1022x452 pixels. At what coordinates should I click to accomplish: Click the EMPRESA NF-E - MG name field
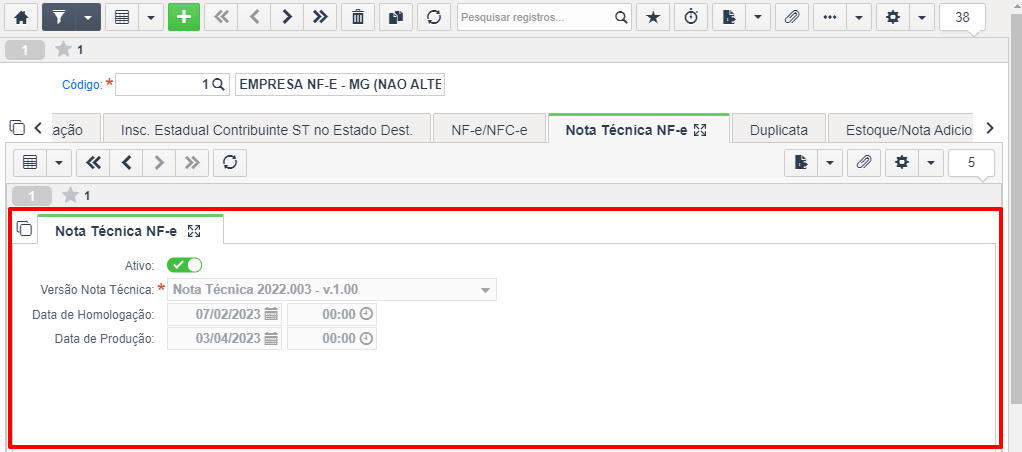tap(340, 84)
